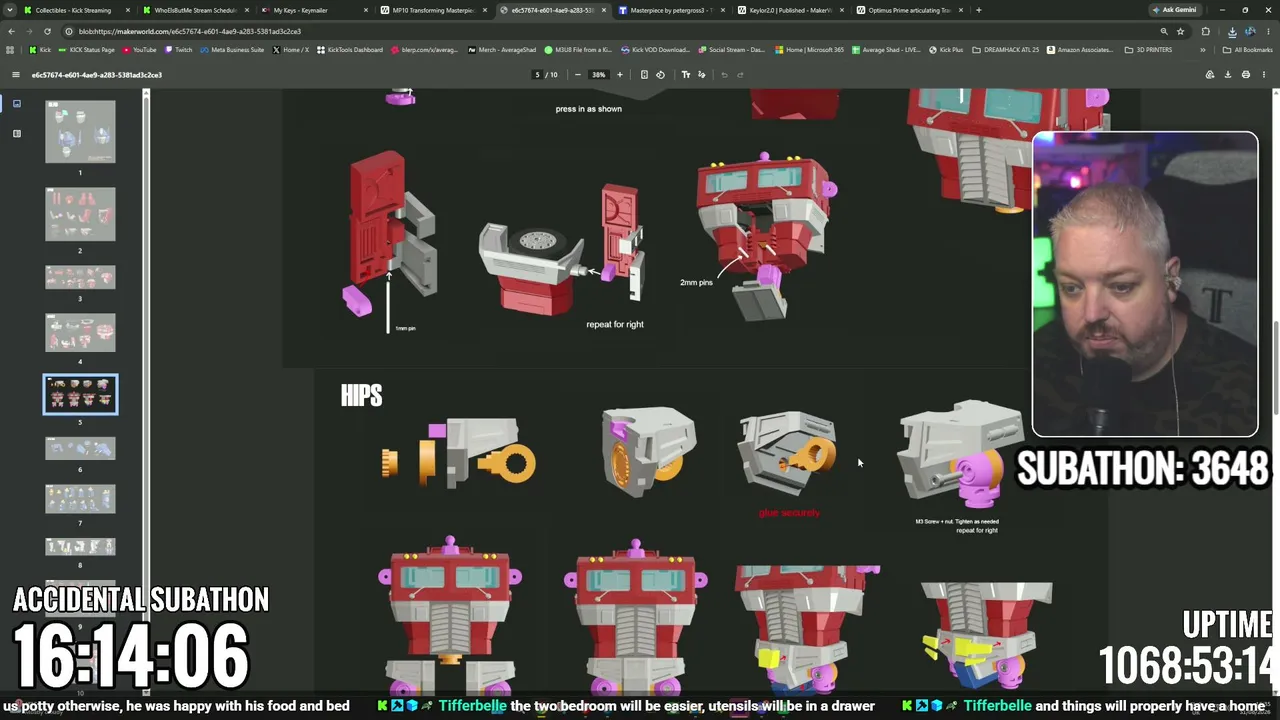The image size is (1280, 720).
Task: Select page 3 thumbnail in sidebar
Action: [80, 277]
